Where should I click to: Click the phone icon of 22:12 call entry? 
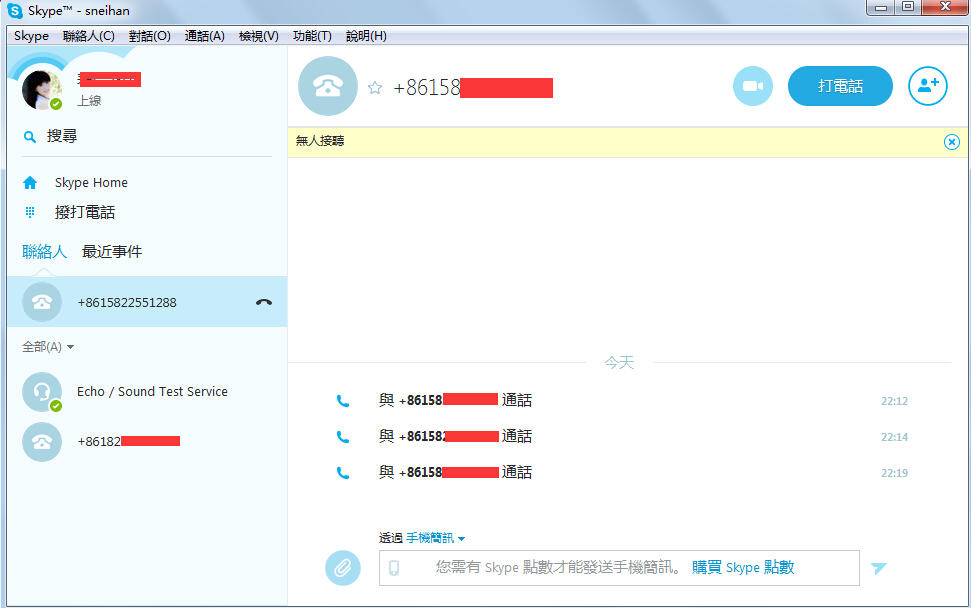coord(342,401)
